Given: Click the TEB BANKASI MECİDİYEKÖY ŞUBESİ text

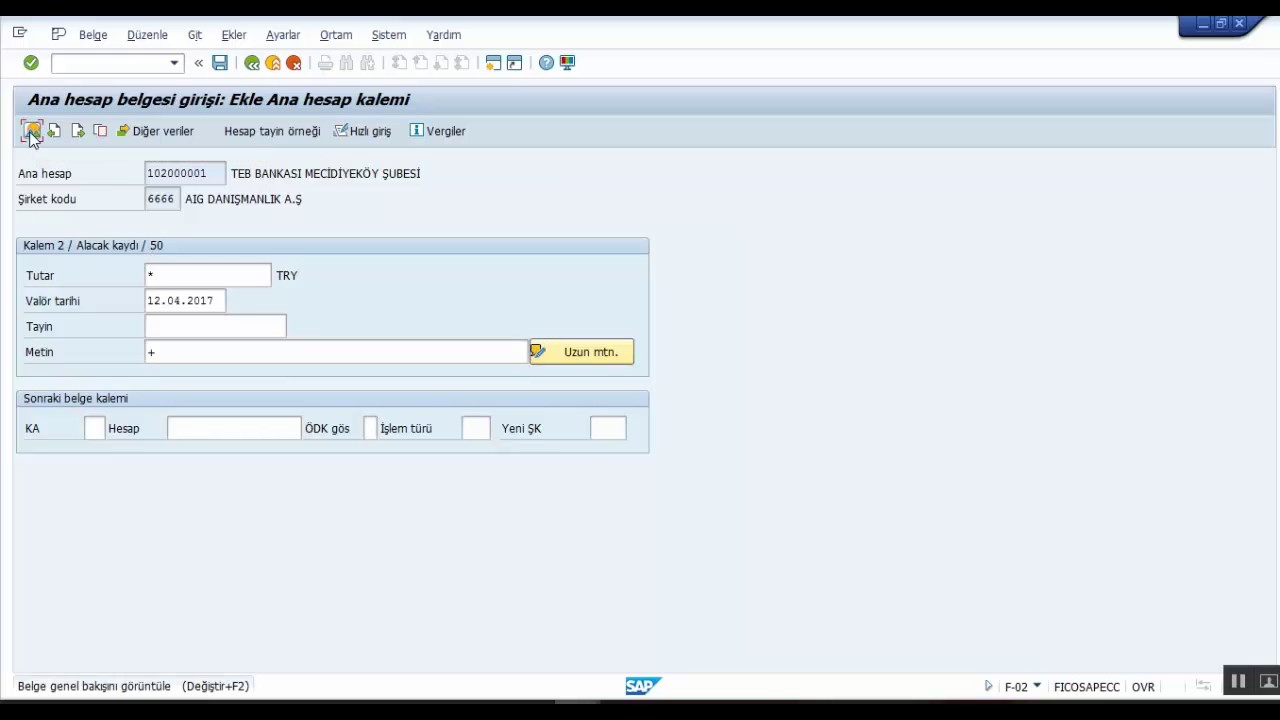Looking at the screenshot, I should (325, 174).
